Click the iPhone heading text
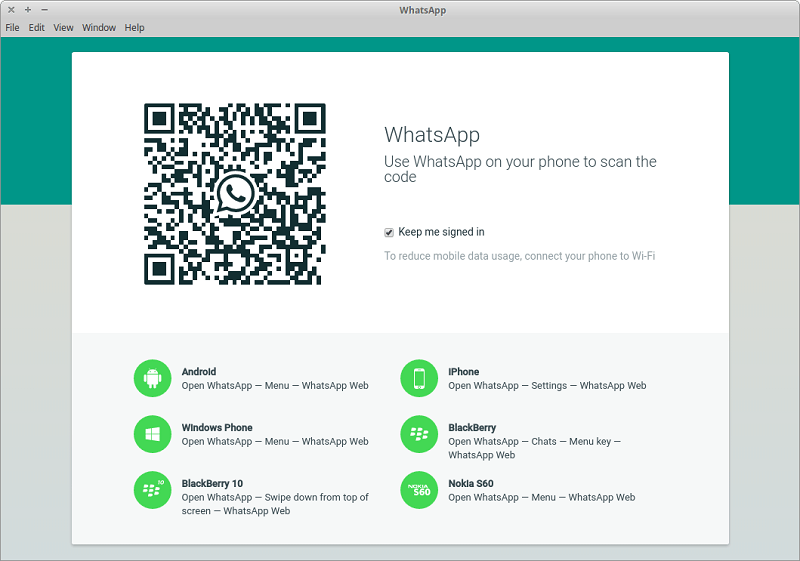The image size is (800, 561). tap(463, 372)
